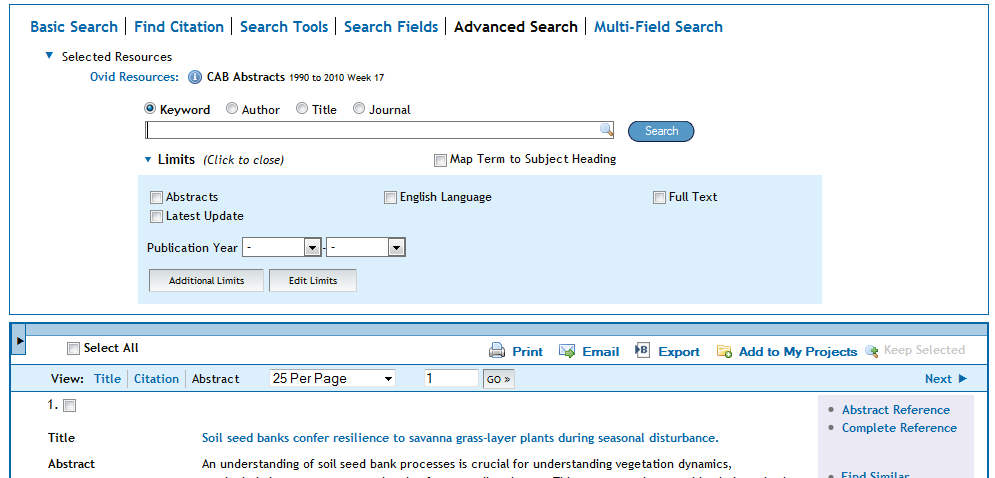
Task: Expand the side panel arrow tab
Action: click(19, 342)
